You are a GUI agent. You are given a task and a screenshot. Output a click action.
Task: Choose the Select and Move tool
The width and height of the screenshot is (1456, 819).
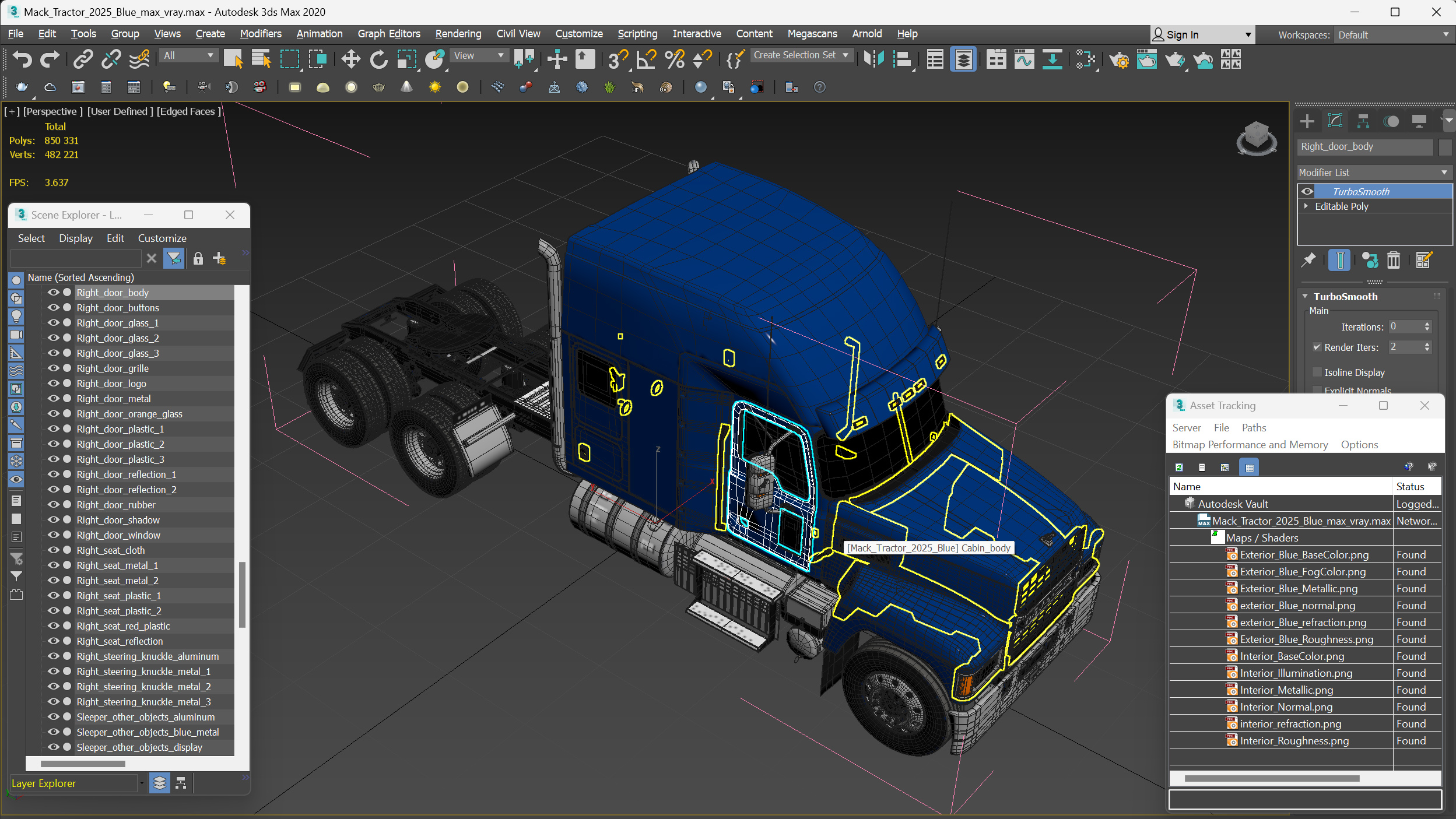tap(350, 59)
